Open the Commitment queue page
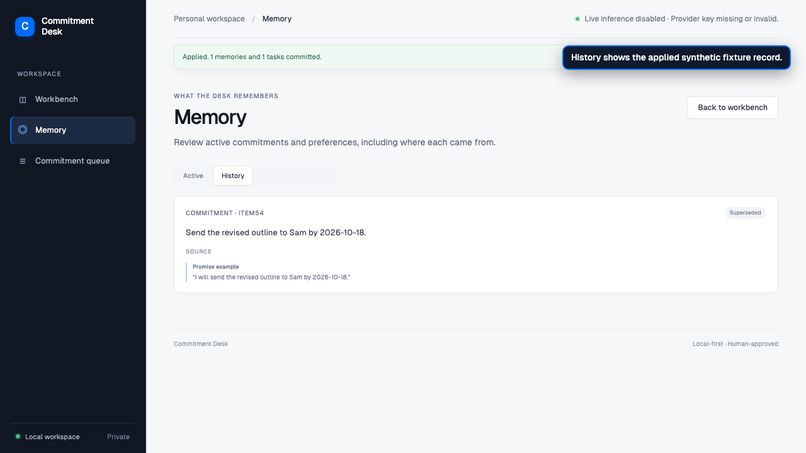The width and height of the screenshot is (806, 453). click(72, 161)
